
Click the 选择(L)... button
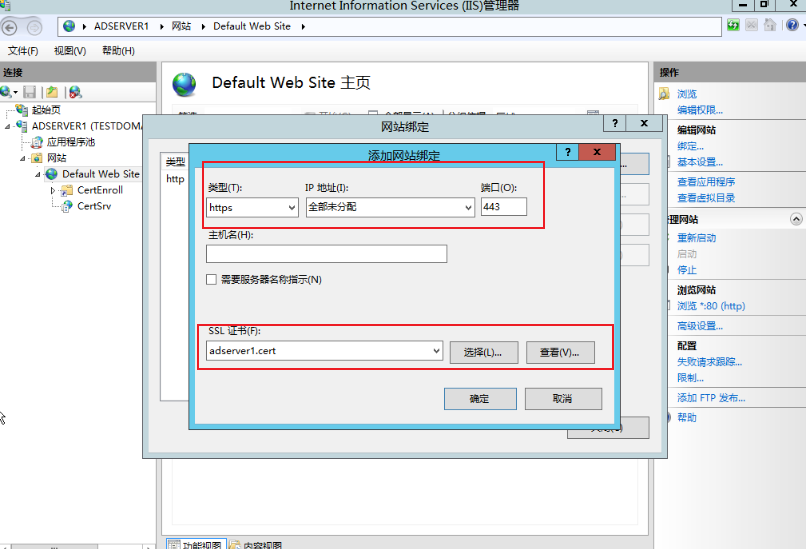tap(484, 353)
